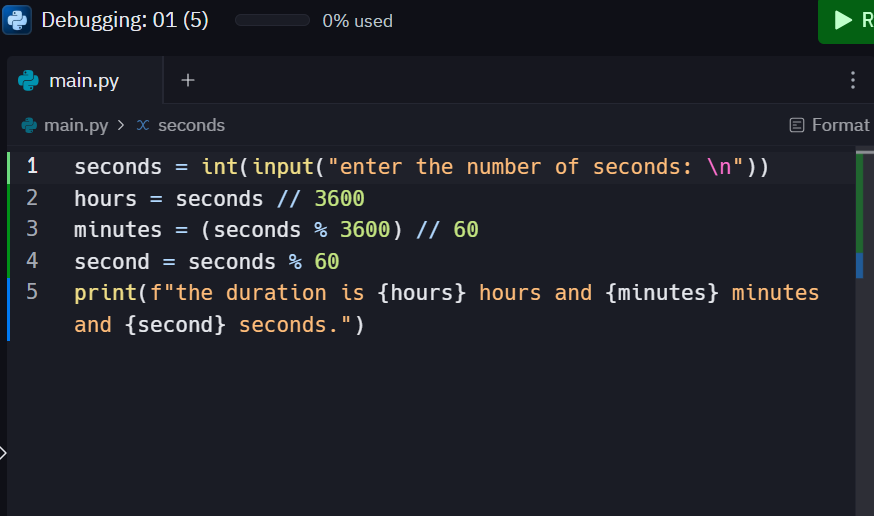Click the 'second' variable on line 4
This screenshot has height=516, width=874.
pyautogui.click(x=112, y=261)
